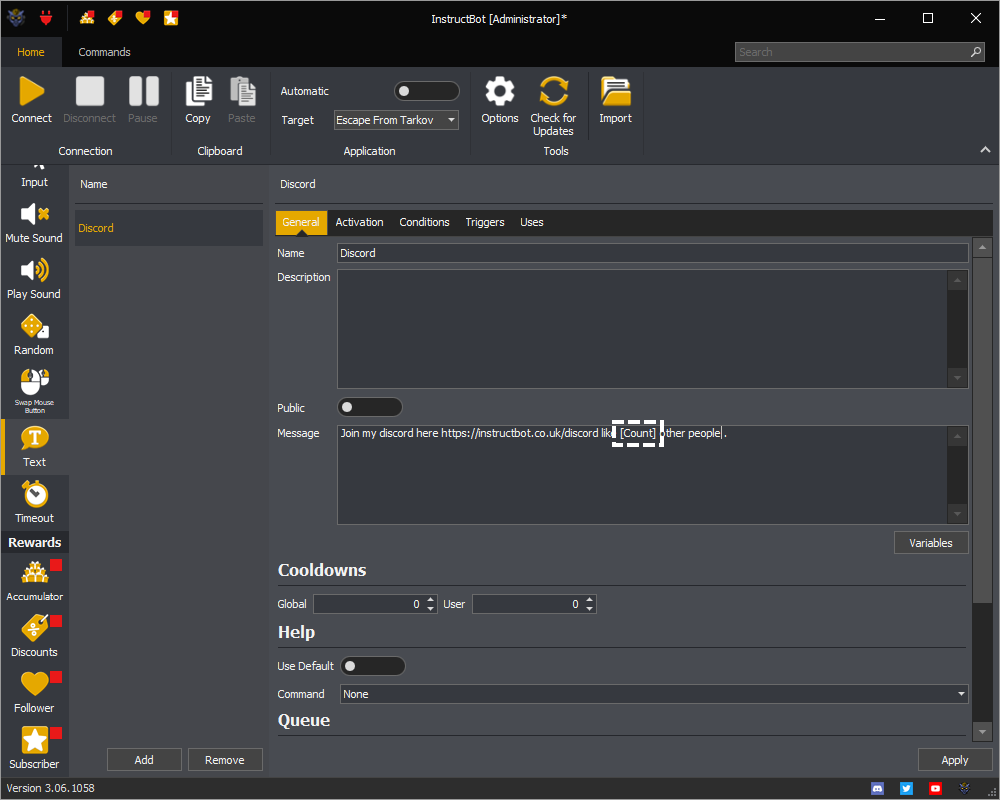The height and width of the screenshot is (800, 1000).
Task: Click the red plug icon in title bar
Action: coord(46,18)
